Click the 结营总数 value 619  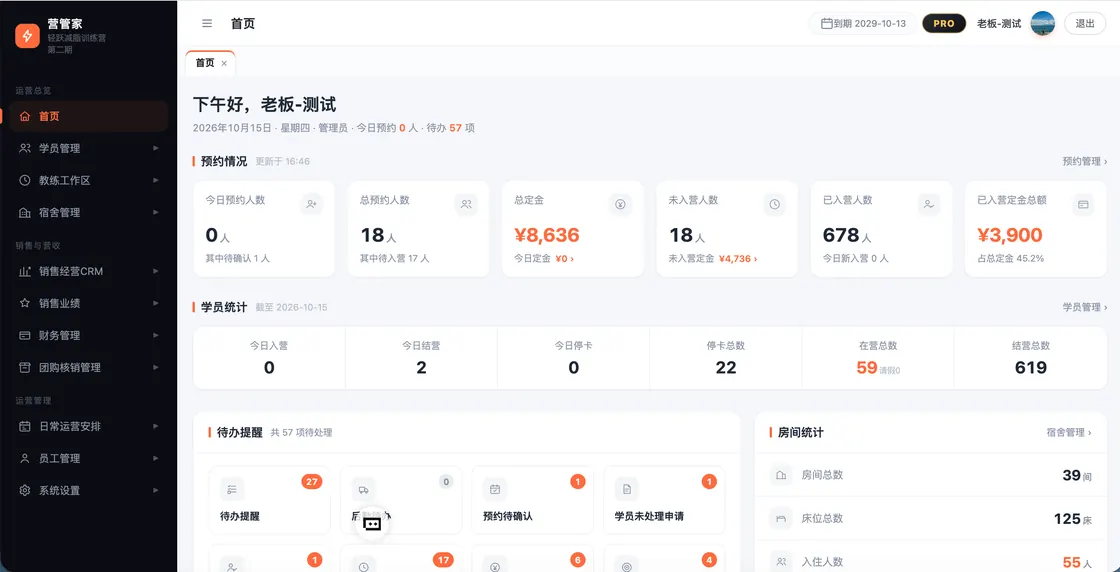[x=1031, y=368]
